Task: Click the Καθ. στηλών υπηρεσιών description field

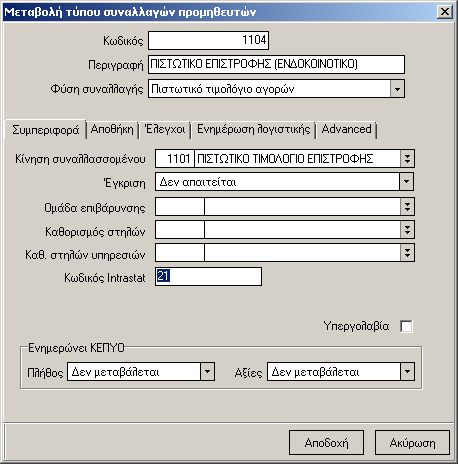Action: tap(302, 253)
